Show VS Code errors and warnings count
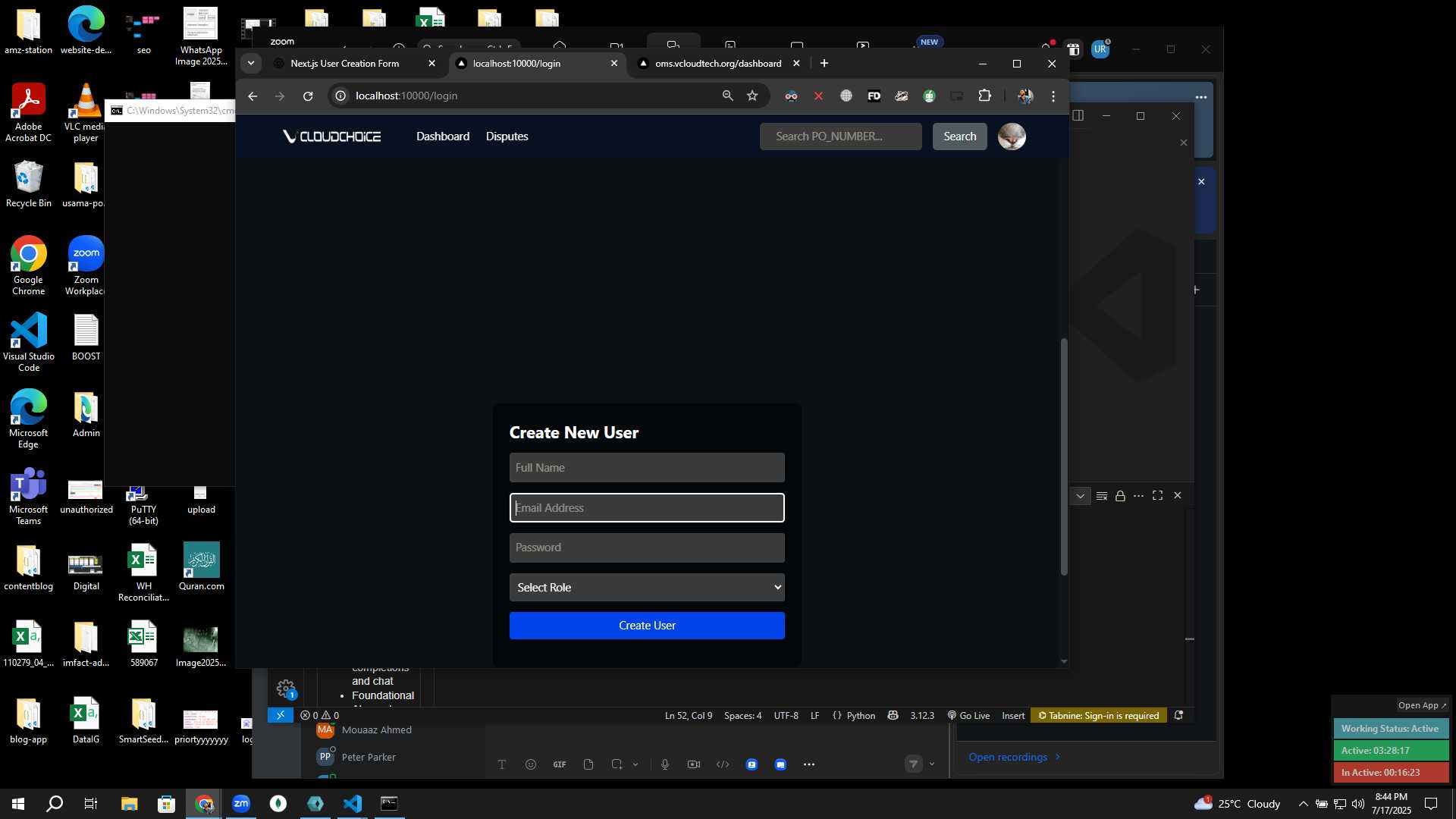Viewport: 1456px width, 819px height. 319,715
